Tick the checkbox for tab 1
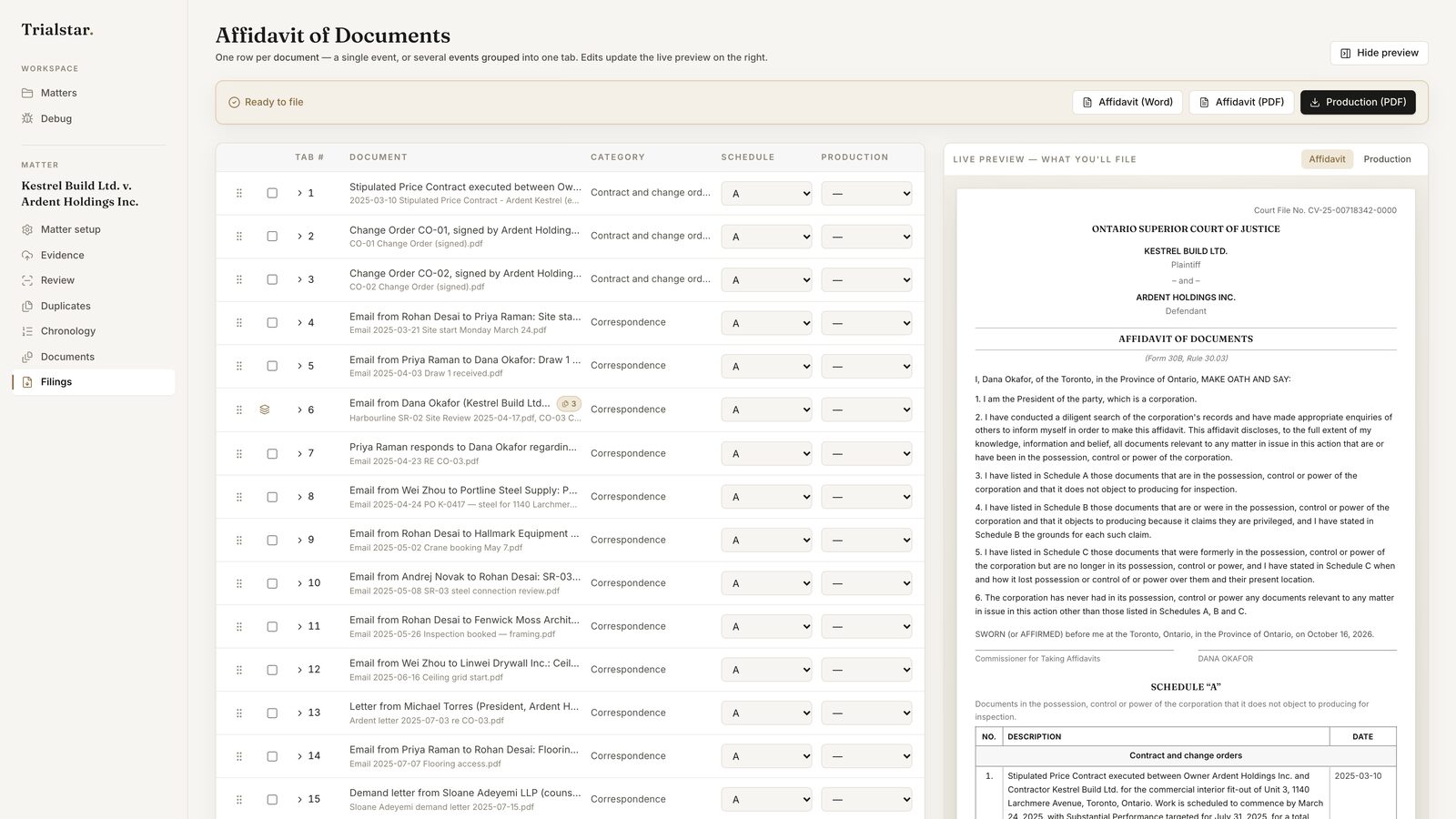 (272, 193)
